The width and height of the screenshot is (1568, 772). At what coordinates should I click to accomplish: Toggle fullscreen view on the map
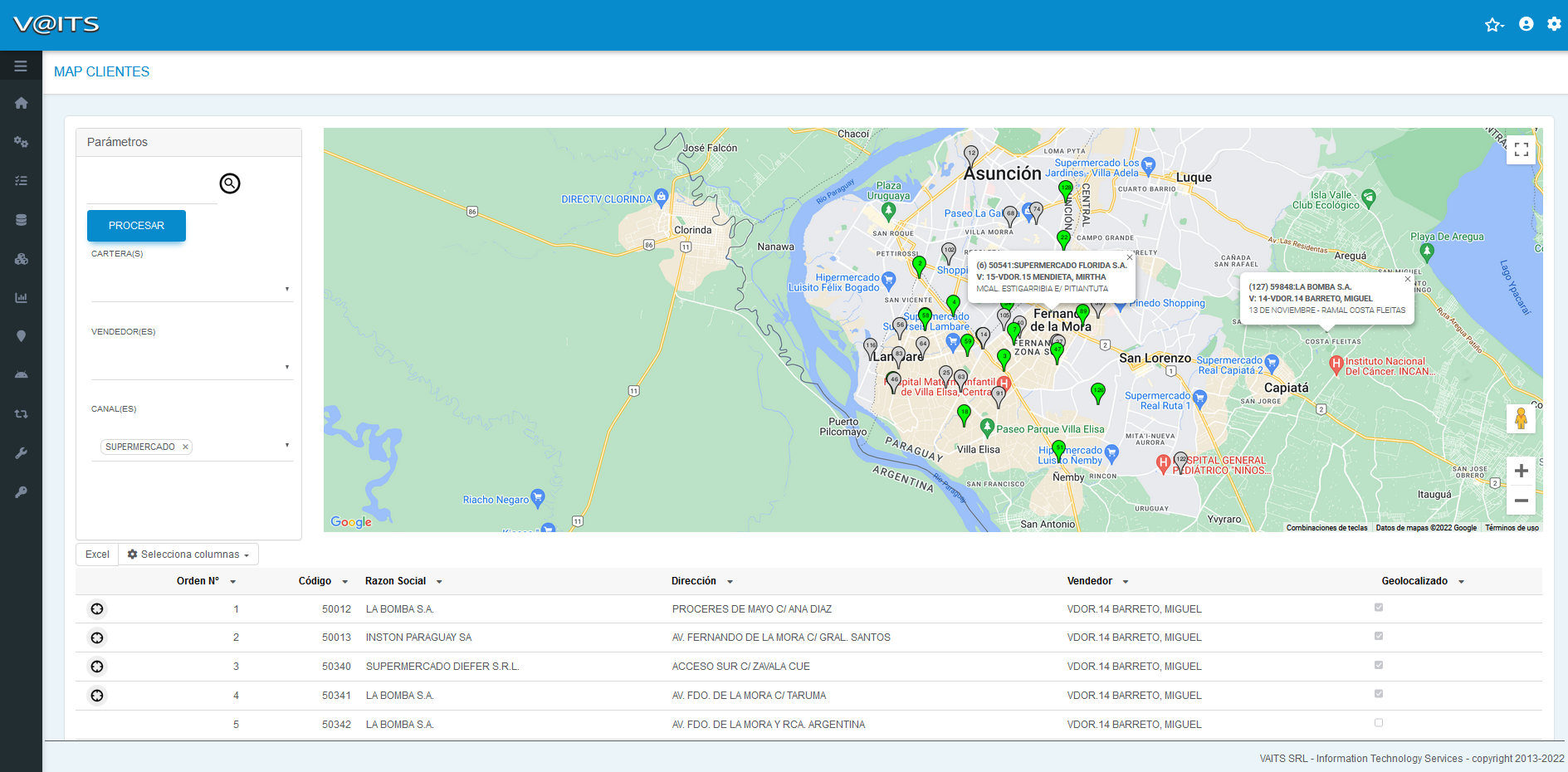(1521, 149)
